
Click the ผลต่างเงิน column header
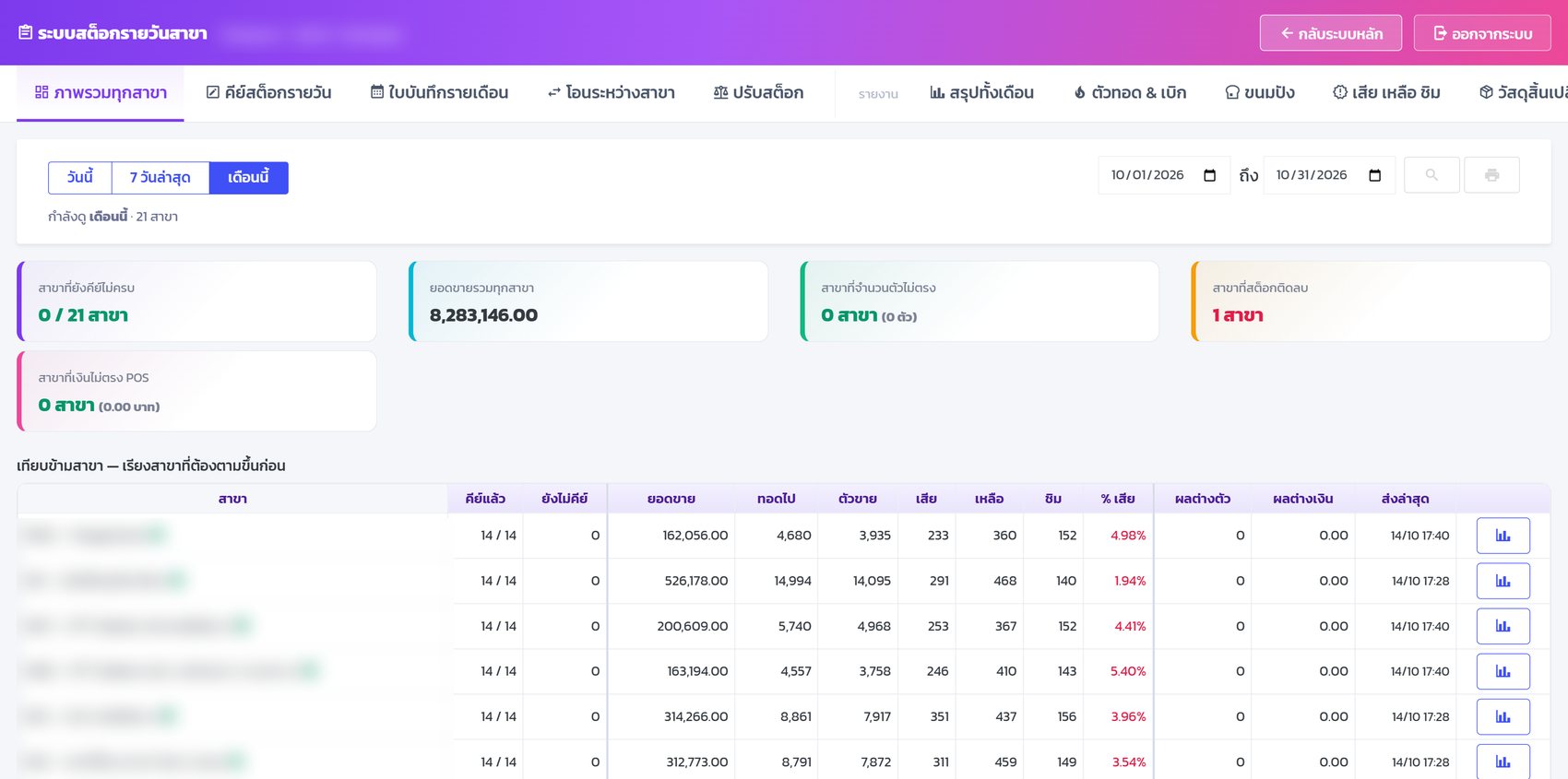(x=1302, y=499)
